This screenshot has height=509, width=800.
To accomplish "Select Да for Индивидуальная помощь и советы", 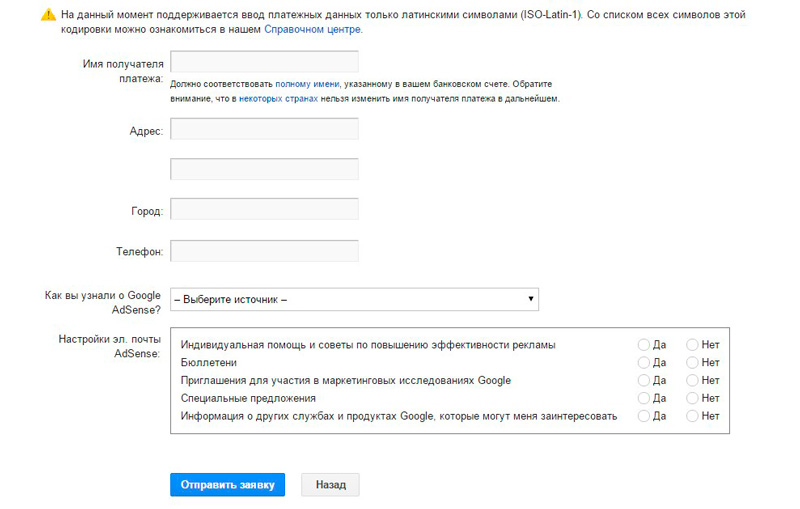I will [644, 345].
